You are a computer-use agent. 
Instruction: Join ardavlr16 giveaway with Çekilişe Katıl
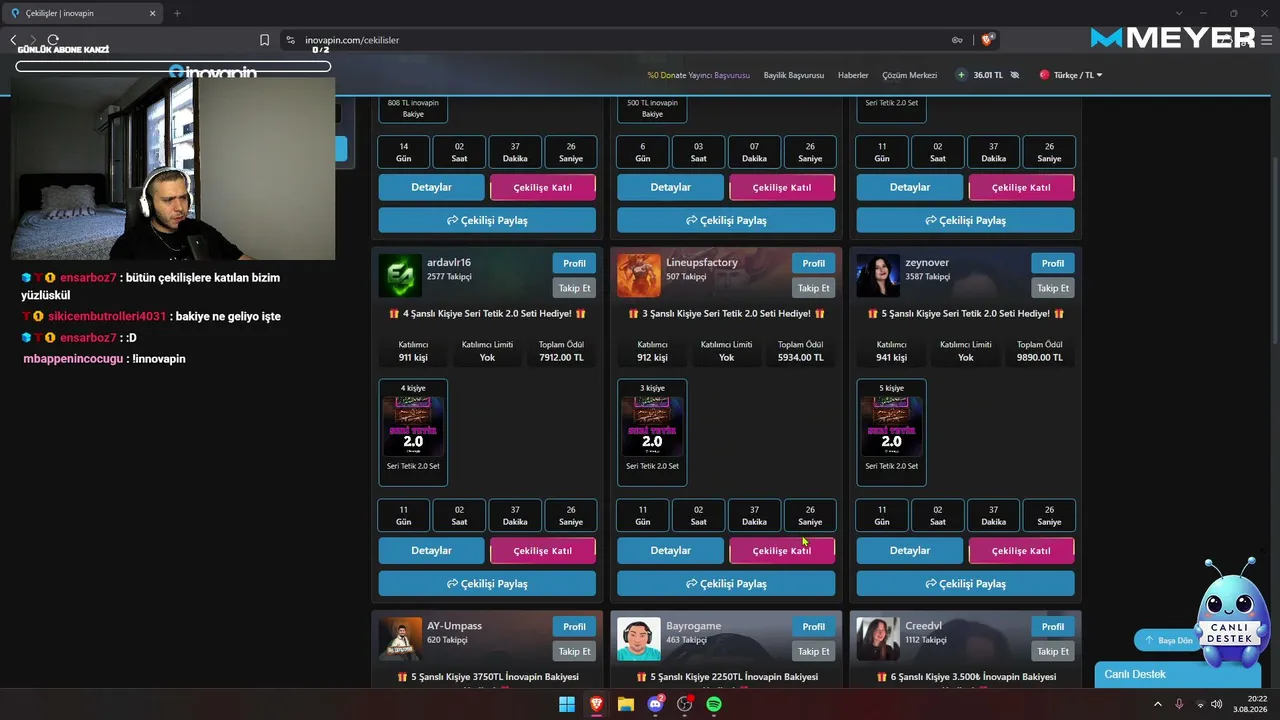(x=543, y=551)
